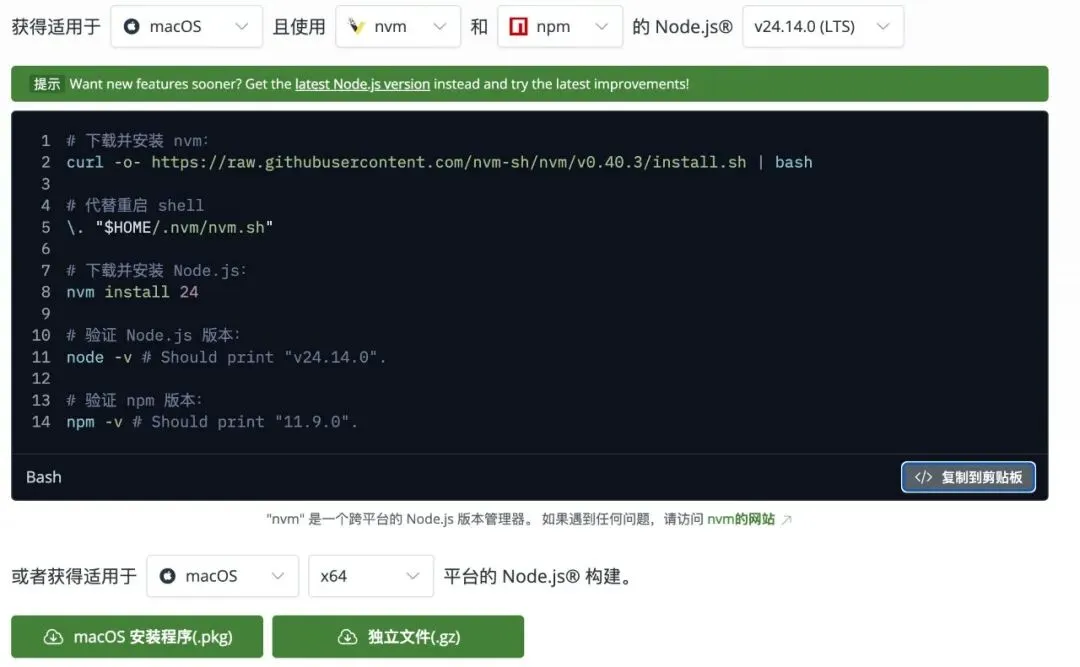
Task: Open the lower macOS platform dropdown
Action: [222, 576]
